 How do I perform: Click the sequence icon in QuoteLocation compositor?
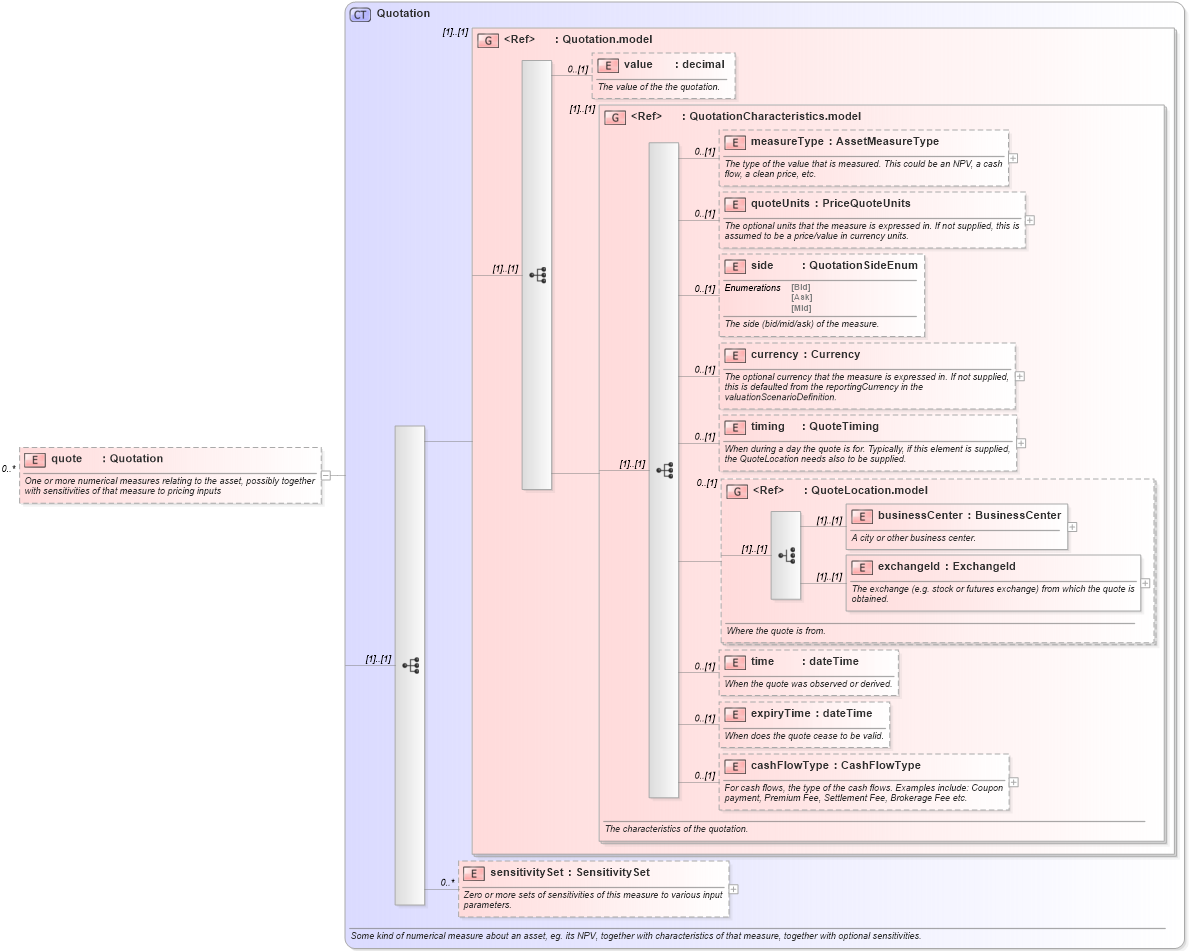coord(786,556)
